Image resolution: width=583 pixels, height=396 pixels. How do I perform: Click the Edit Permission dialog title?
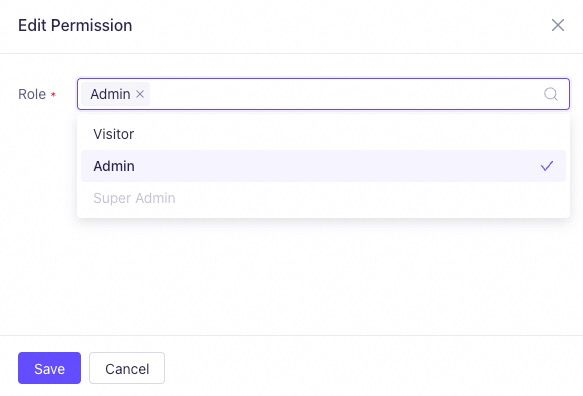(x=75, y=25)
